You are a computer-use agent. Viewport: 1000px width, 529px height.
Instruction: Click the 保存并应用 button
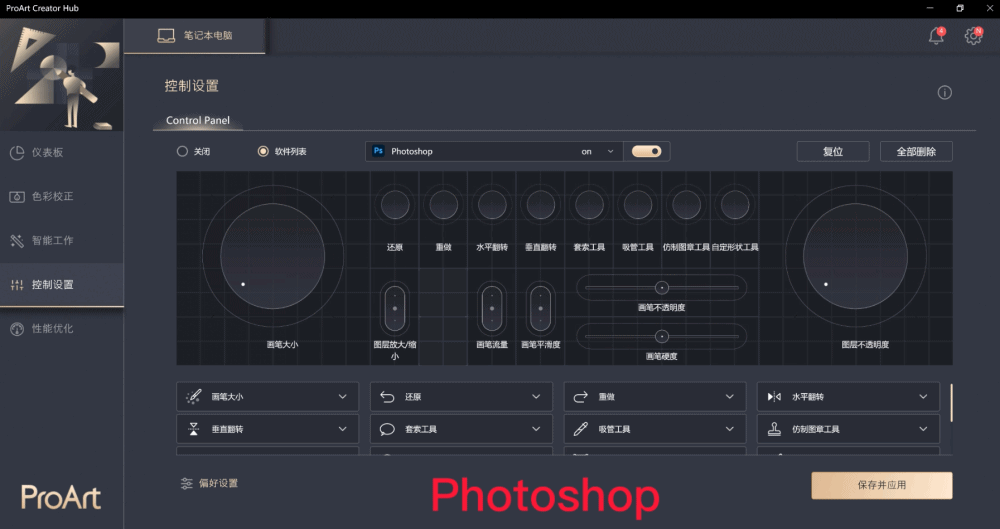click(x=881, y=485)
